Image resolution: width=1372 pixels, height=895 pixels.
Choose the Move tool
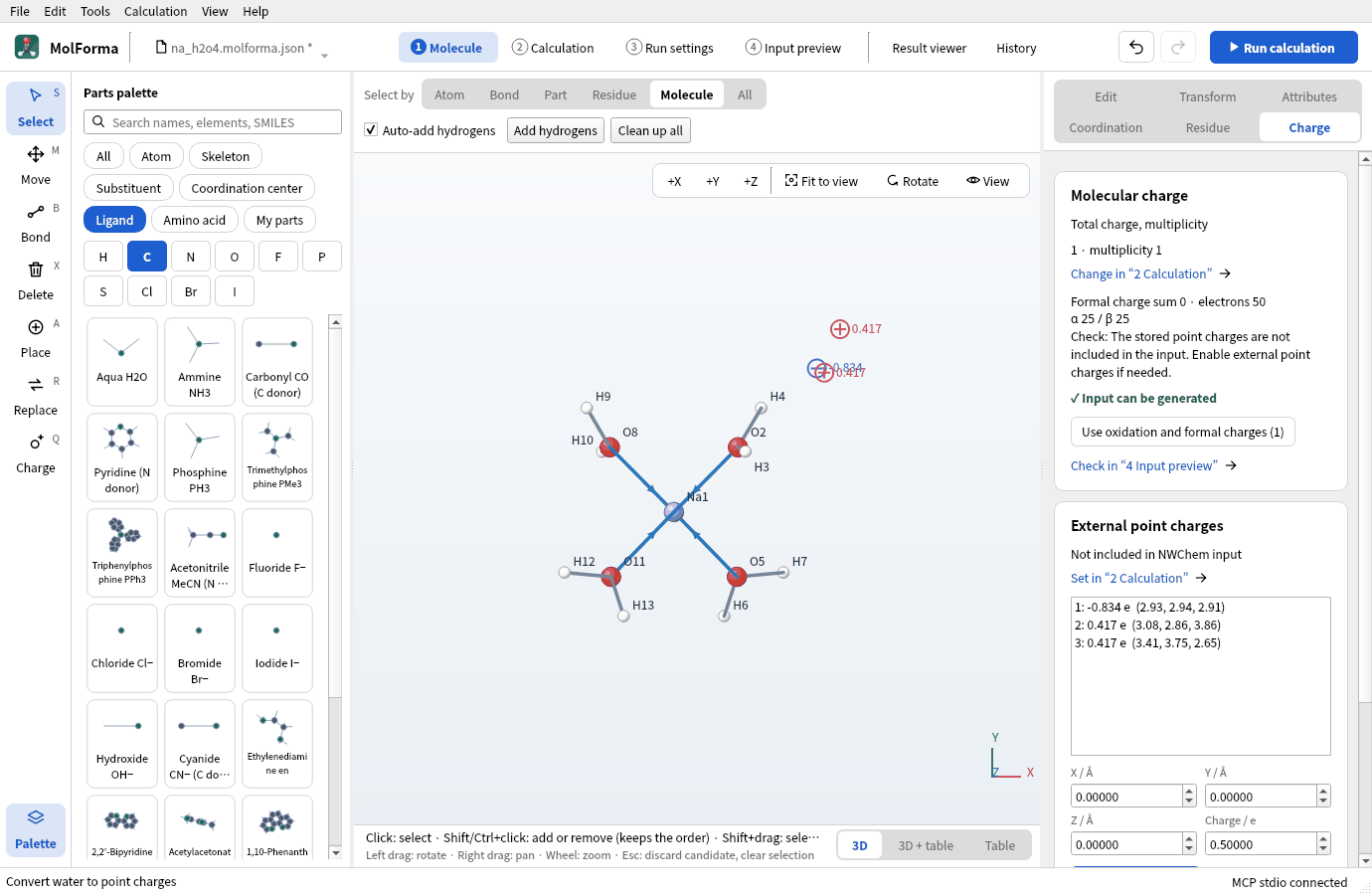(36, 165)
